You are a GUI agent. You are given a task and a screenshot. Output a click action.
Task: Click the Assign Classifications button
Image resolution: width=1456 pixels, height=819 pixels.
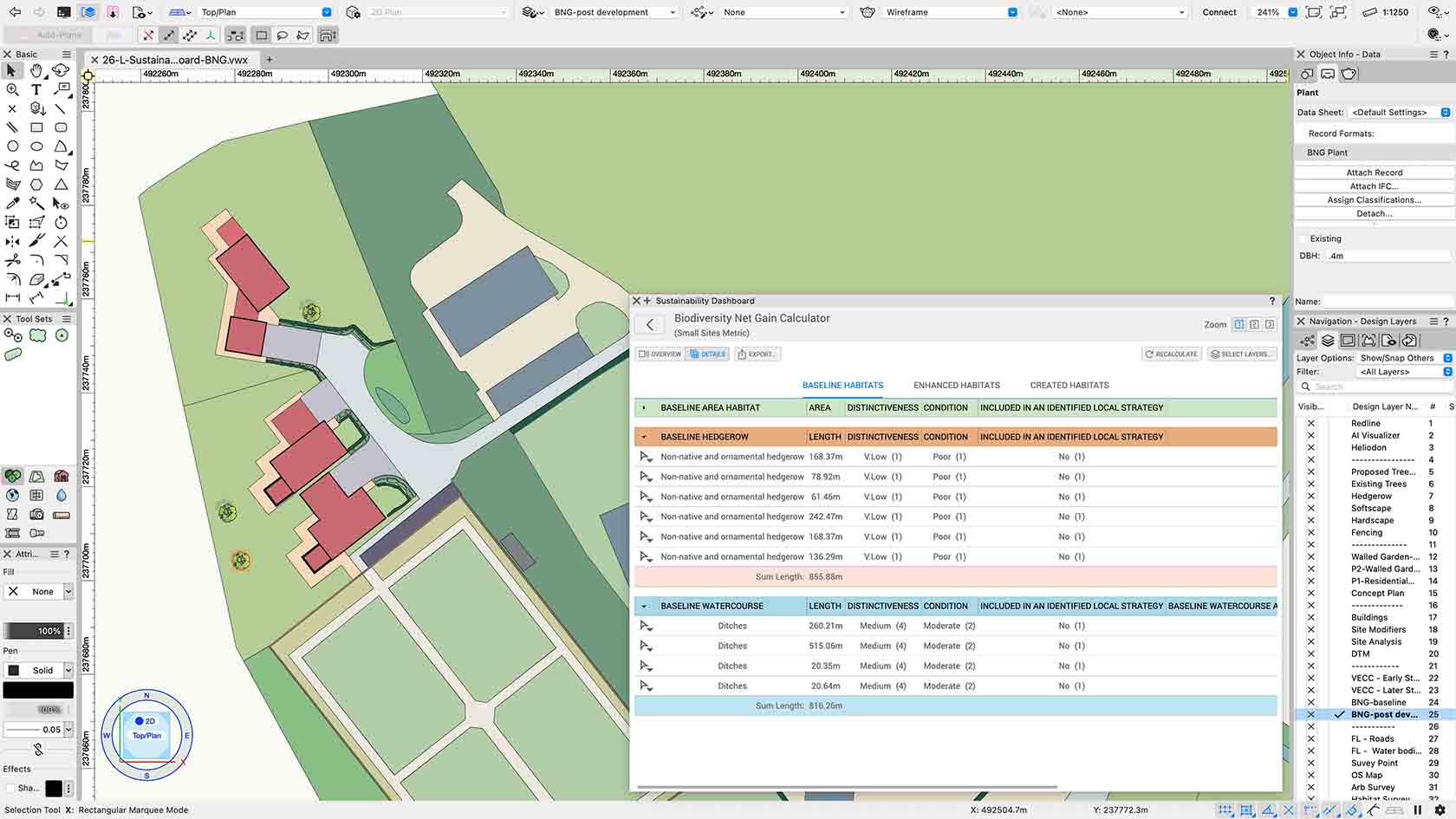(x=1374, y=200)
